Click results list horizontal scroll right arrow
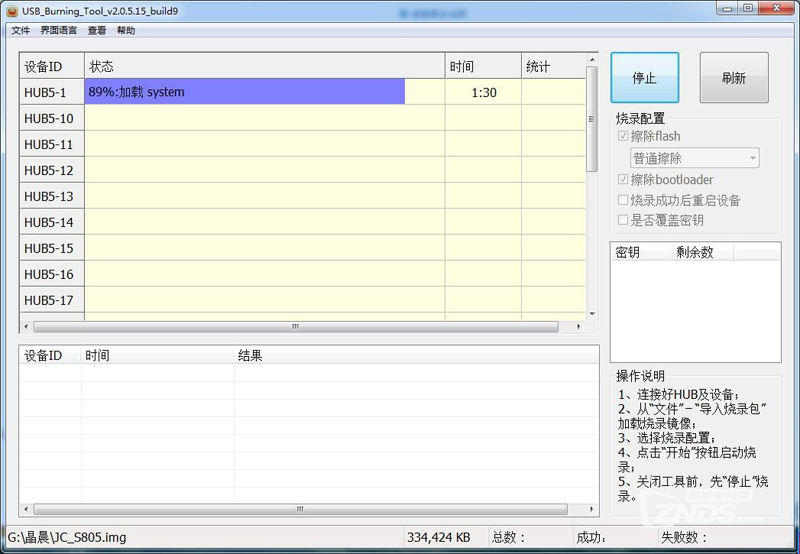Image resolution: width=800 pixels, height=554 pixels. click(x=591, y=509)
